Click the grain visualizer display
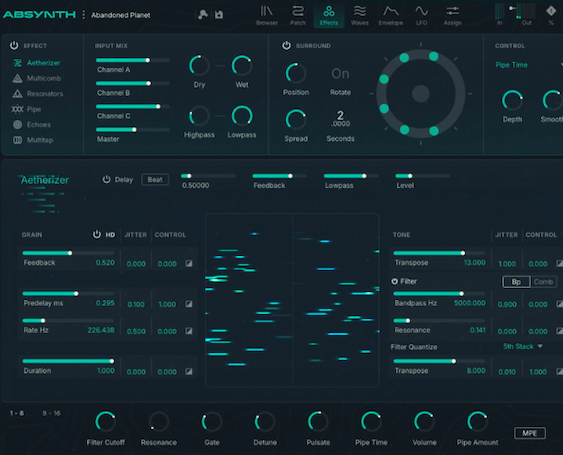The image size is (563, 455). (292, 300)
